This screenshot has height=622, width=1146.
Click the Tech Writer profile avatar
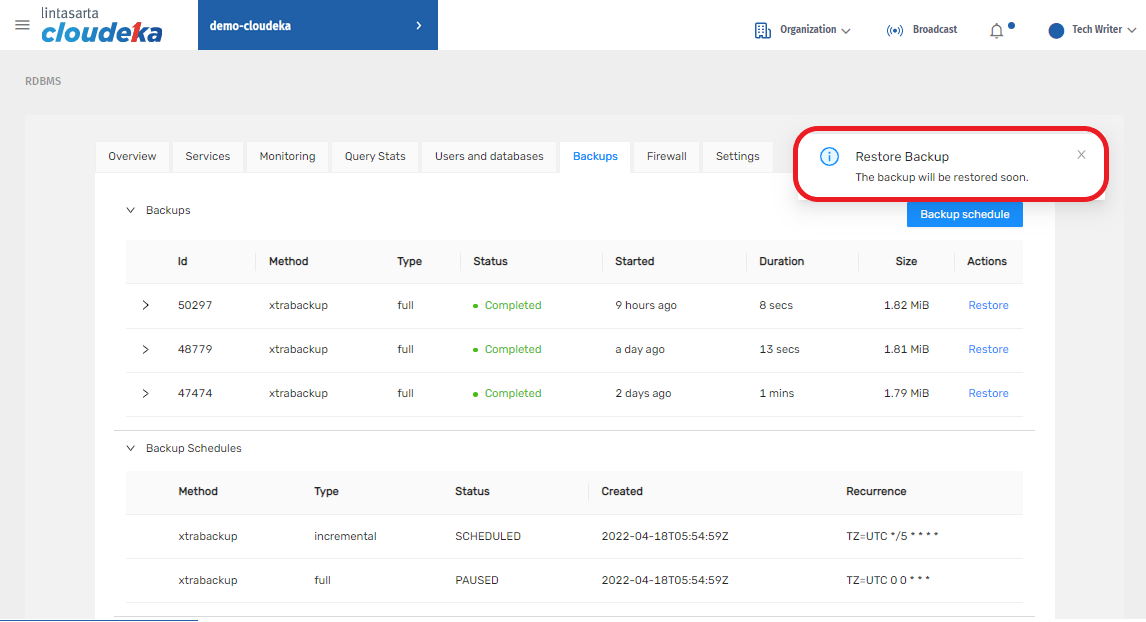pyautogui.click(x=1056, y=30)
